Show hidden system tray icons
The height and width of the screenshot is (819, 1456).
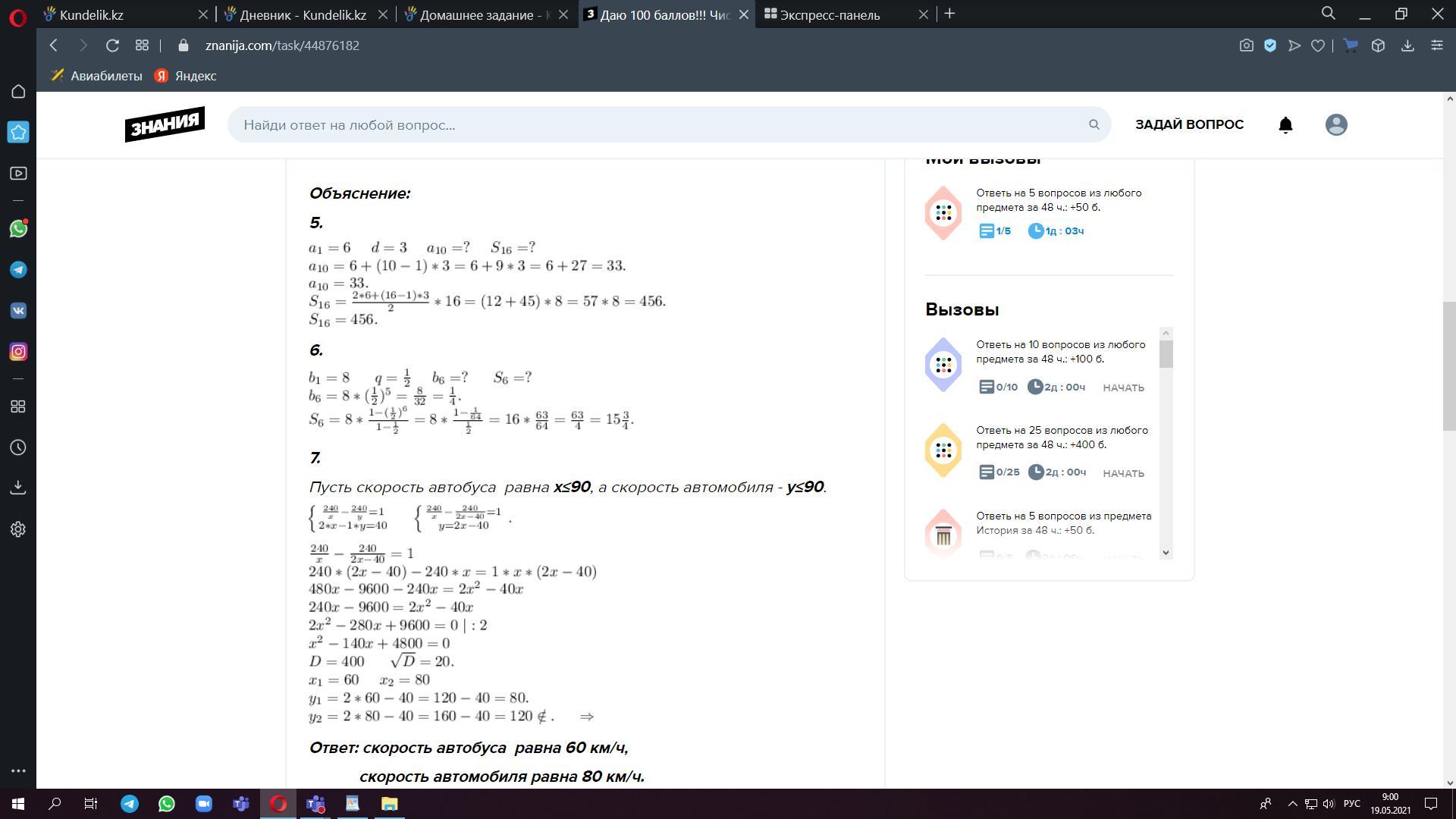tap(1292, 804)
